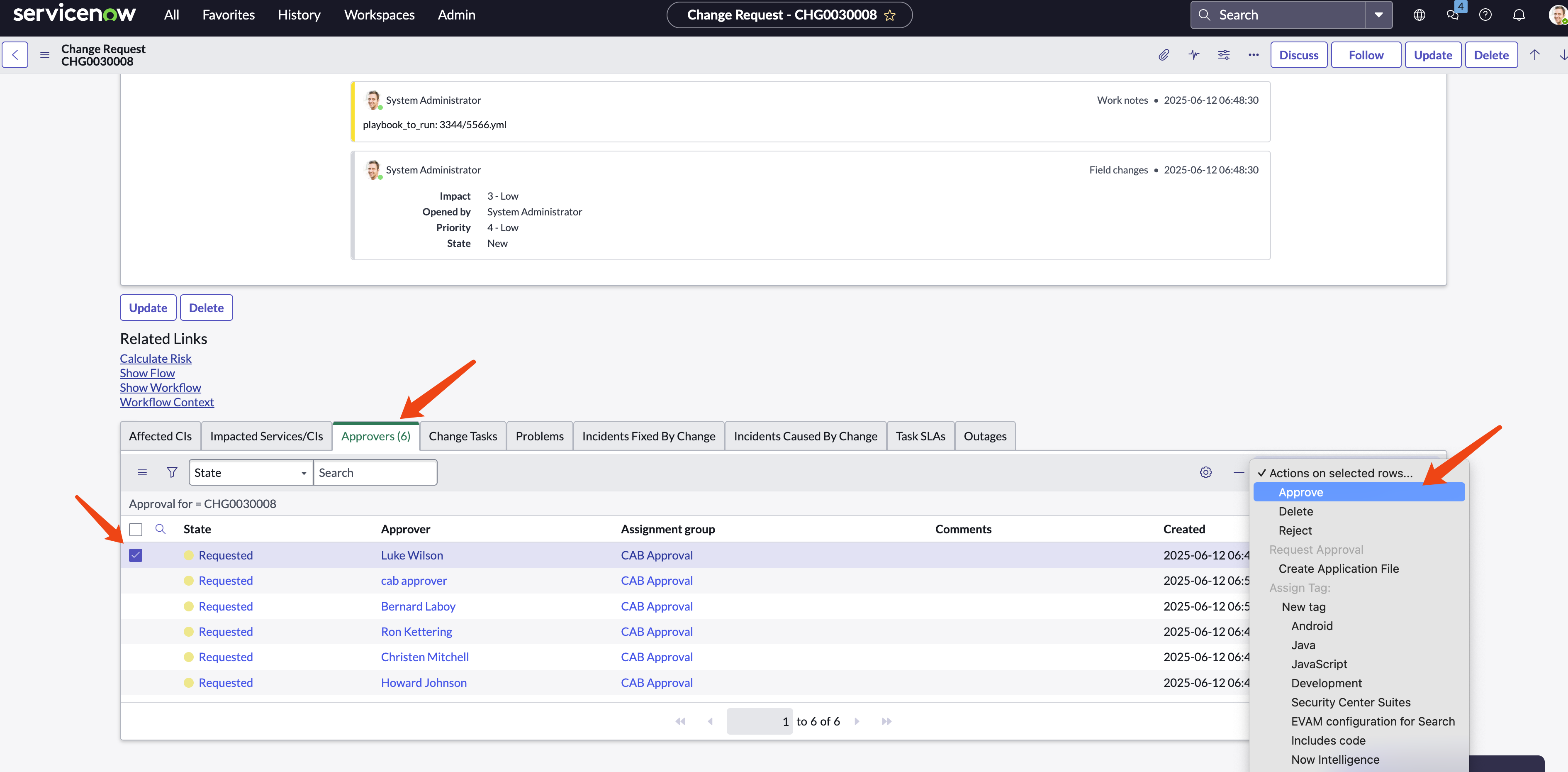Image resolution: width=1568 pixels, height=772 pixels.
Task: Click the attachment paperclip icon
Action: click(x=1163, y=55)
